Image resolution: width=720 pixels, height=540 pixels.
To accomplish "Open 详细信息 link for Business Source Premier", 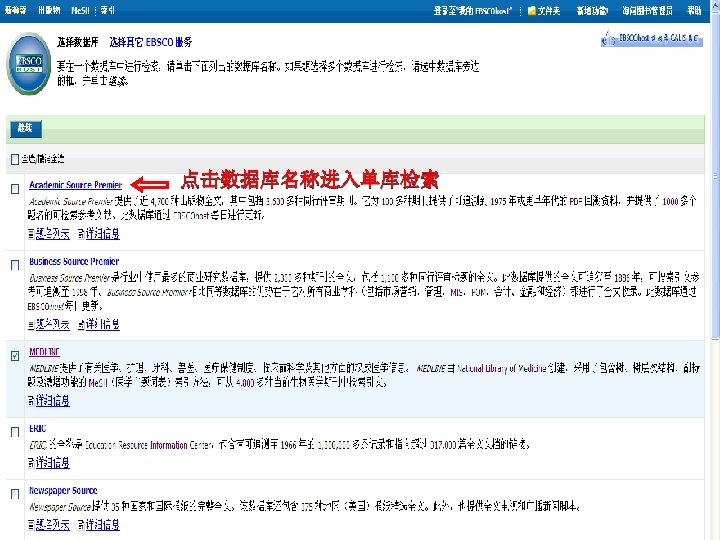I will [103, 325].
